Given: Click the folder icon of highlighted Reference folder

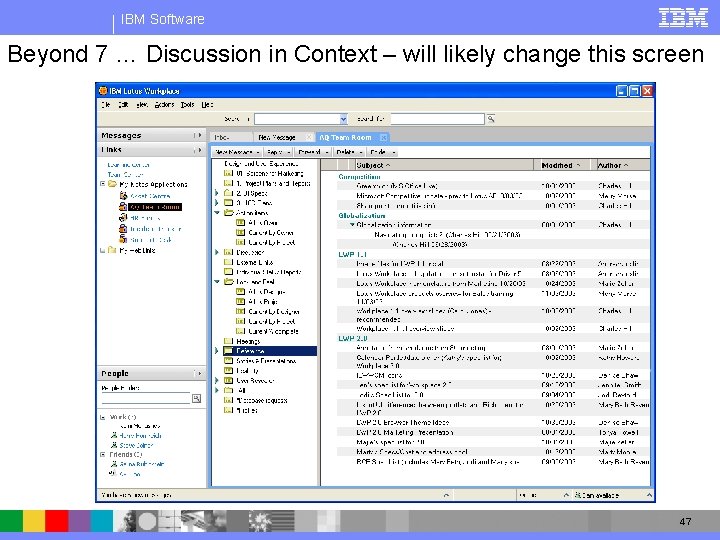Looking at the screenshot, I should (x=229, y=351).
